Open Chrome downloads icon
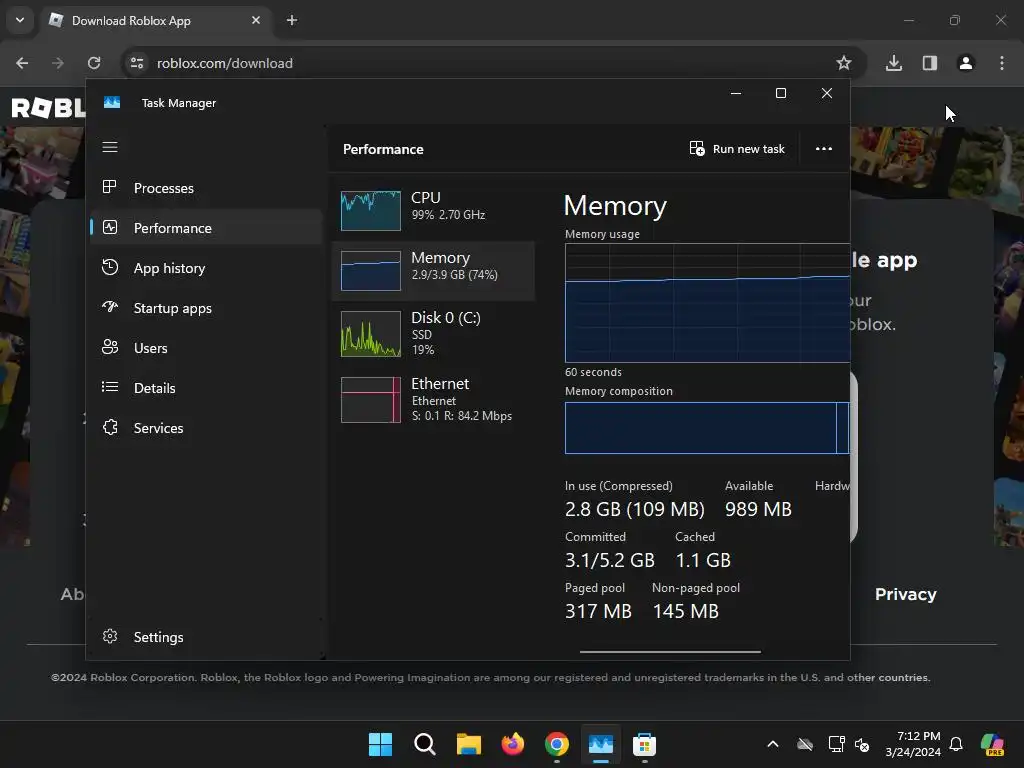The width and height of the screenshot is (1024, 768). [894, 63]
